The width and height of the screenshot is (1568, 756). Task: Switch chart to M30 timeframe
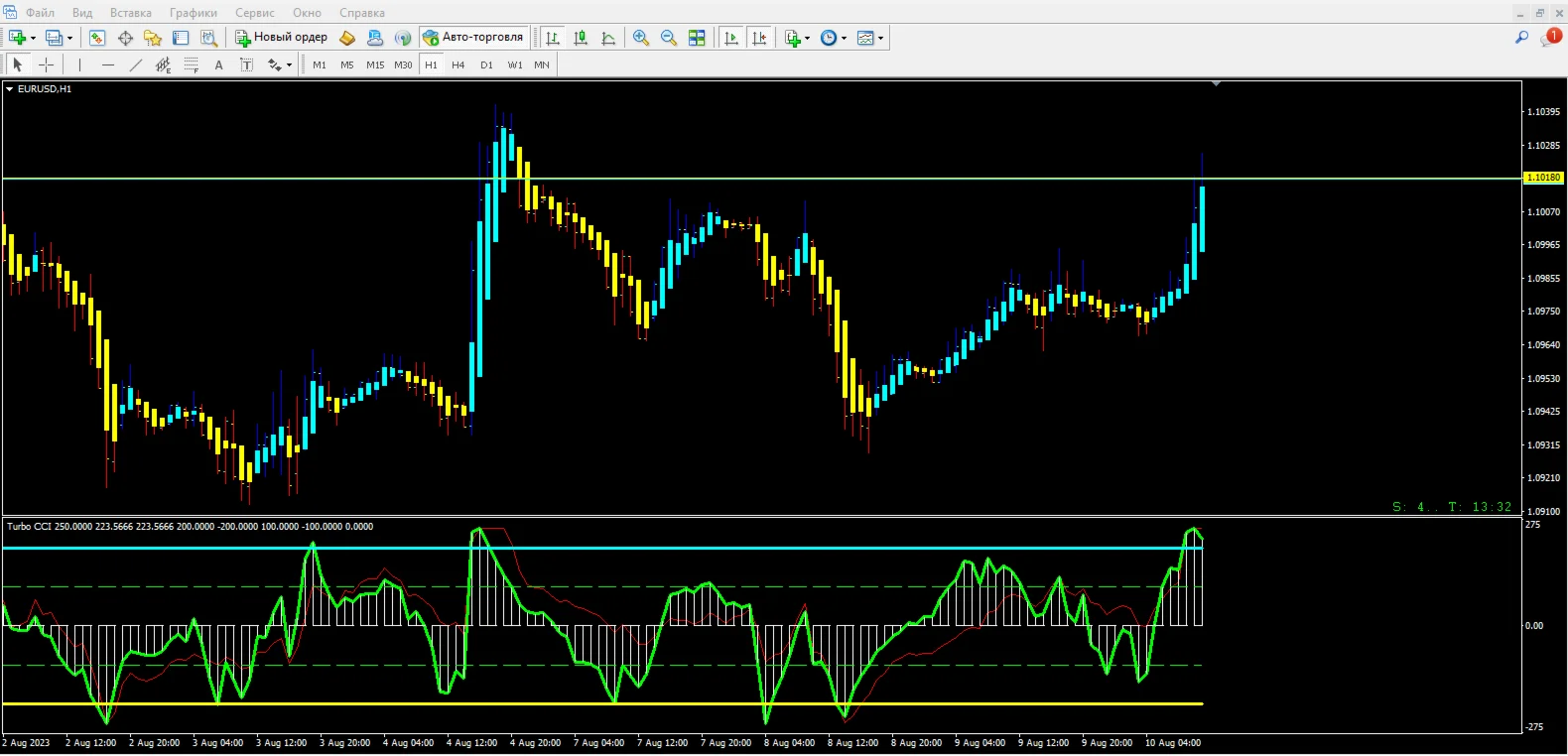tap(403, 64)
